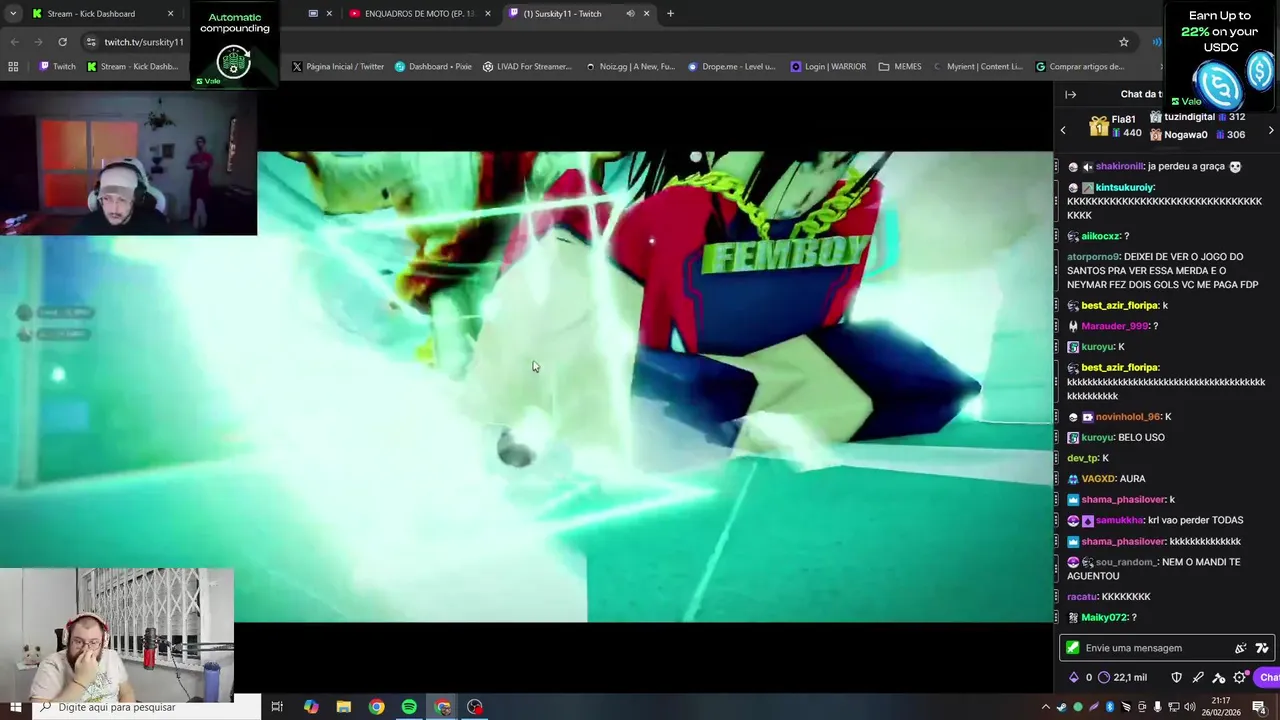Viewport: 1280px width, 720px height.
Task: Open Nogawa0 gifter entry
Action: [1198, 135]
